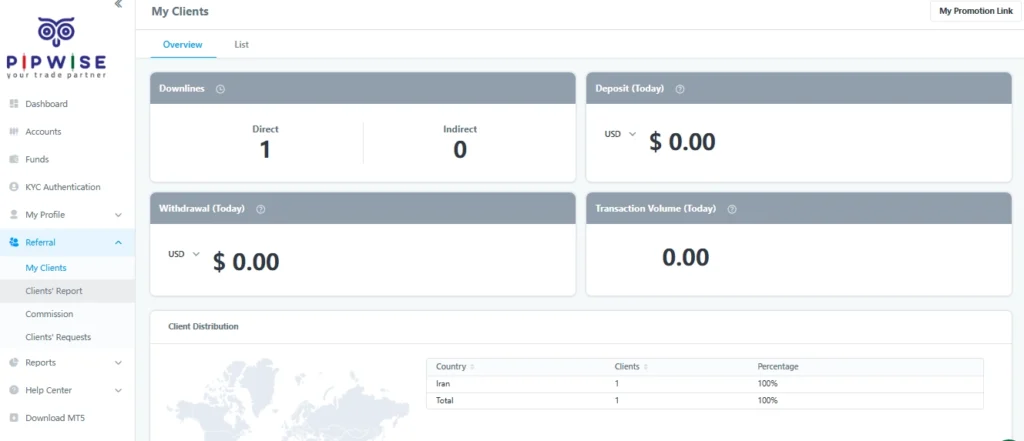The width and height of the screenshot is (1024, 441).
Task: Collapse the Referral submenu chevron
Action: (x=118, y=242)
